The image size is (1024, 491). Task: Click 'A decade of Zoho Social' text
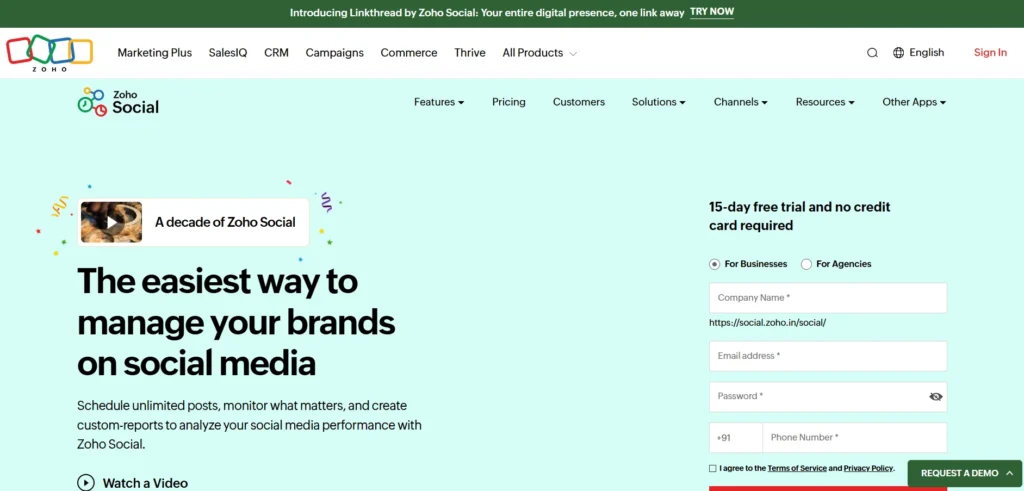225,222
